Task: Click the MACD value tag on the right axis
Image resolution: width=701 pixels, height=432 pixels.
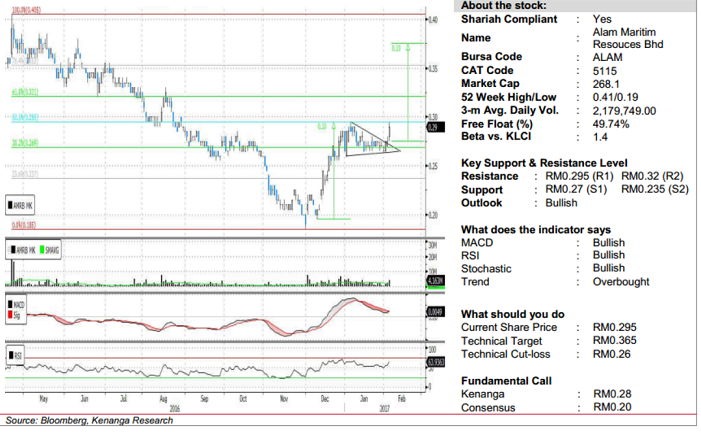Action: click(x=435, y=312)
